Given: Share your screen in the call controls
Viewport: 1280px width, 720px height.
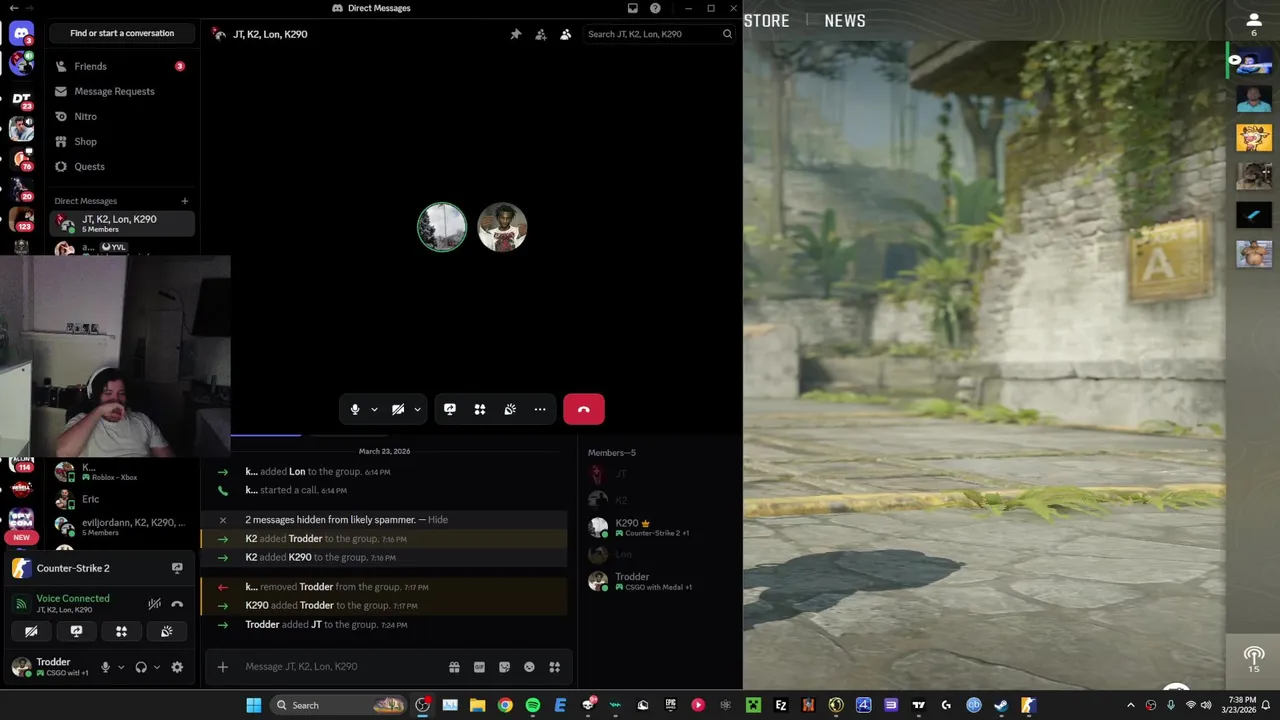Looking at the screenshot, I should 450,409.
